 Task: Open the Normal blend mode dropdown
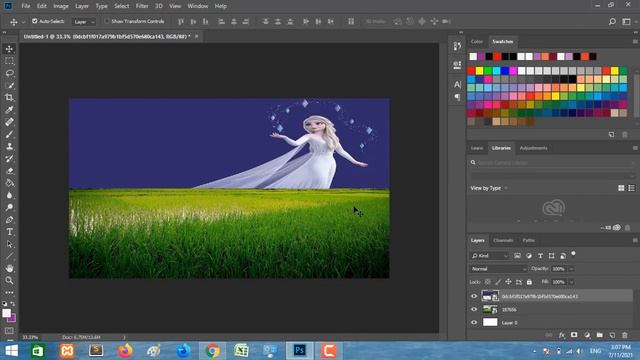click(498, 269)
